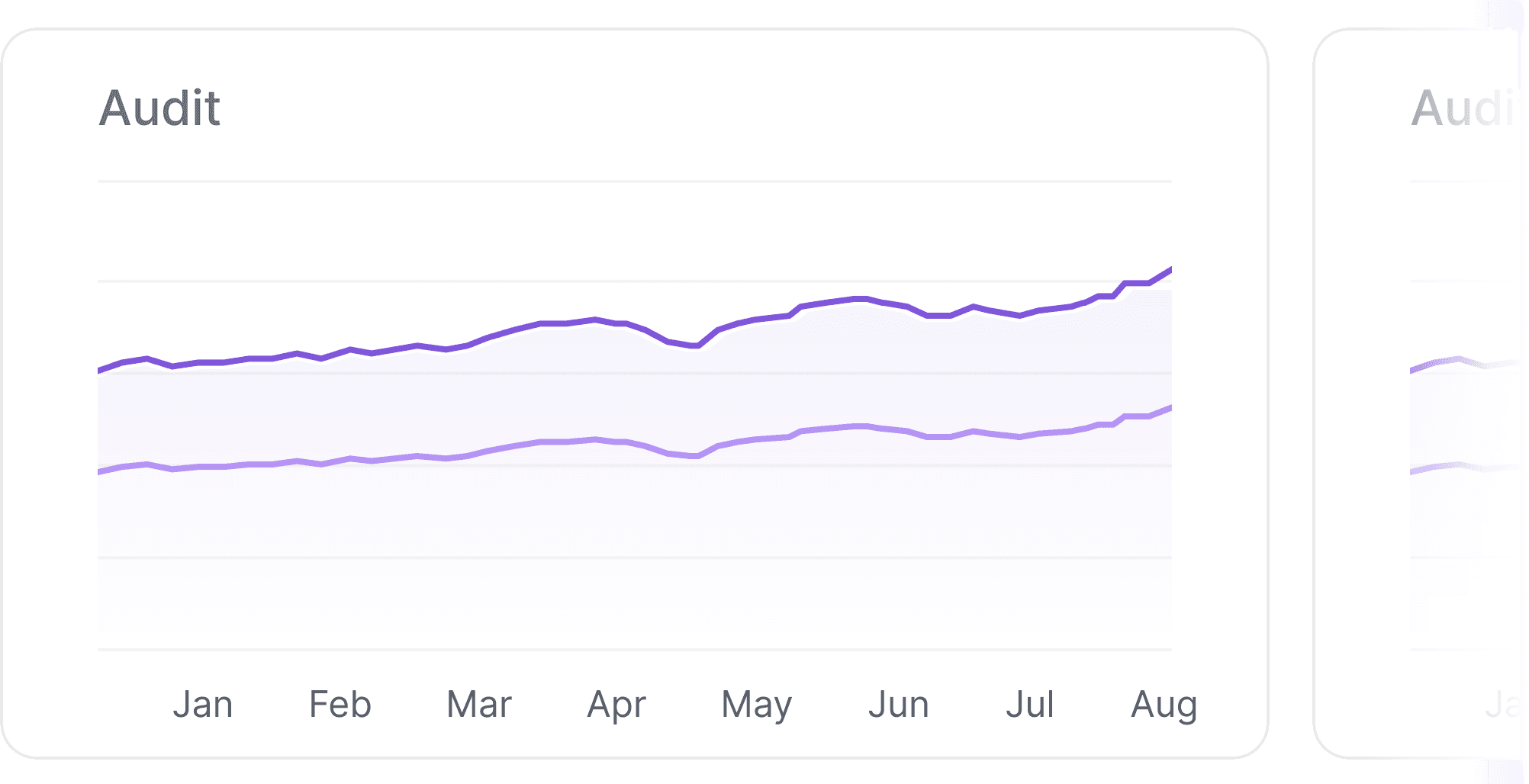Screen dimensions: 1529x784
Task: Click the chart's bottom baseline axis
Action: 633,650
